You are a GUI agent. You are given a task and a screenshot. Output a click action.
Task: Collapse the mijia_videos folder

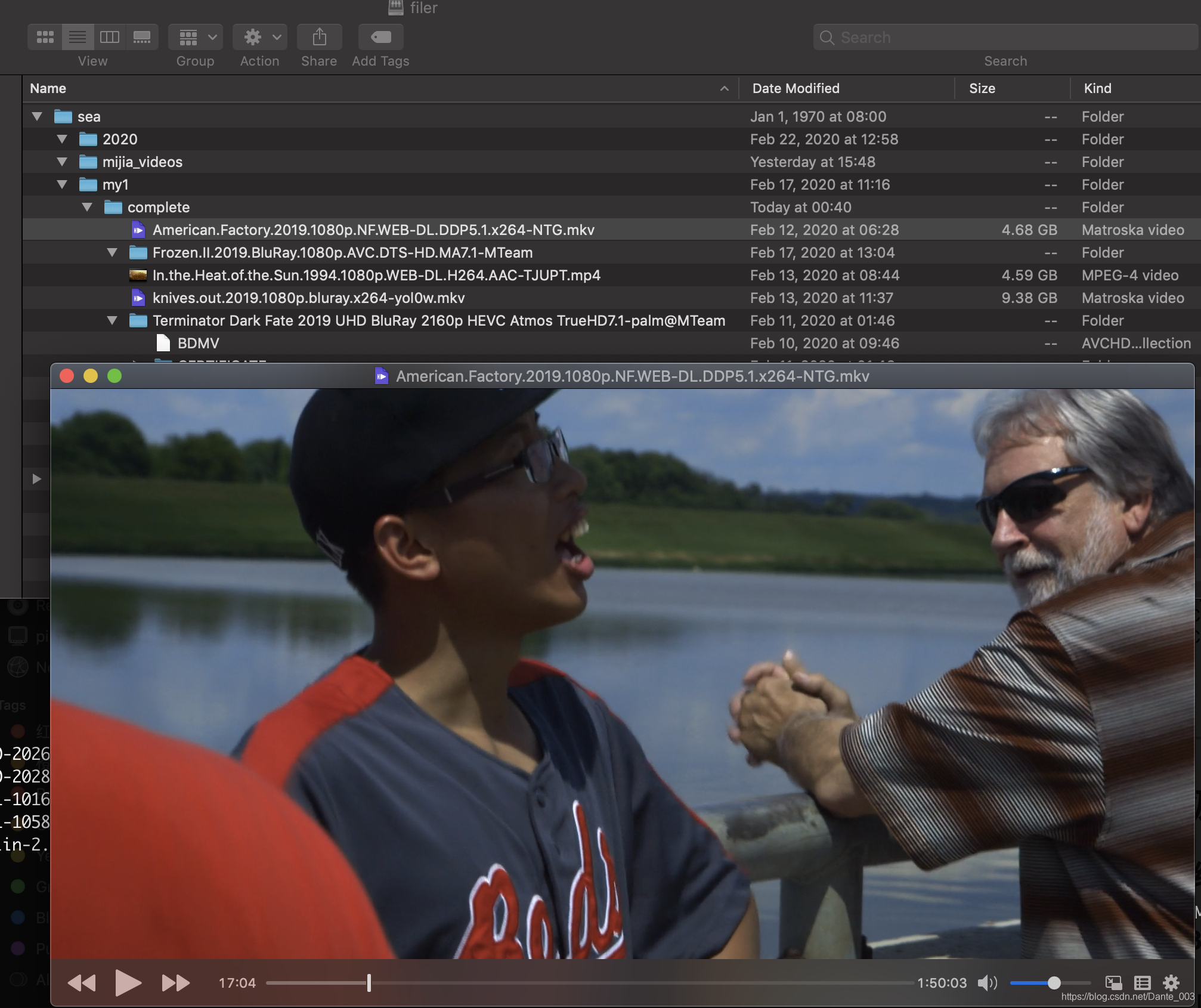pyautogui.click(x=62, y=162)
